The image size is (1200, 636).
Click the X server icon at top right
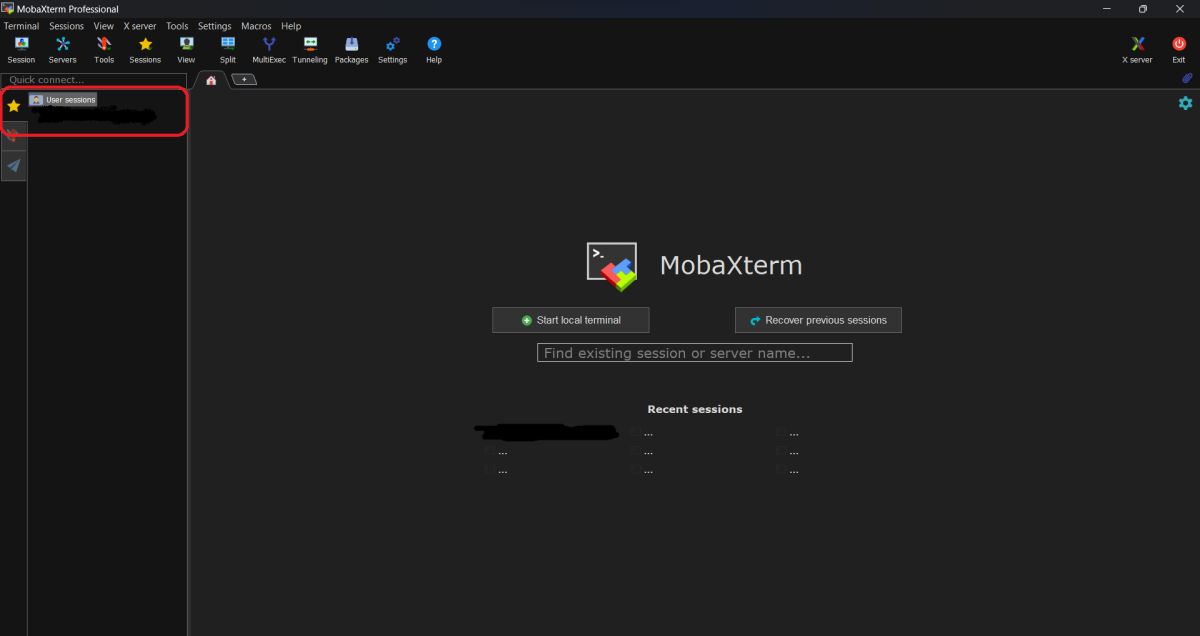point(1137,45)
